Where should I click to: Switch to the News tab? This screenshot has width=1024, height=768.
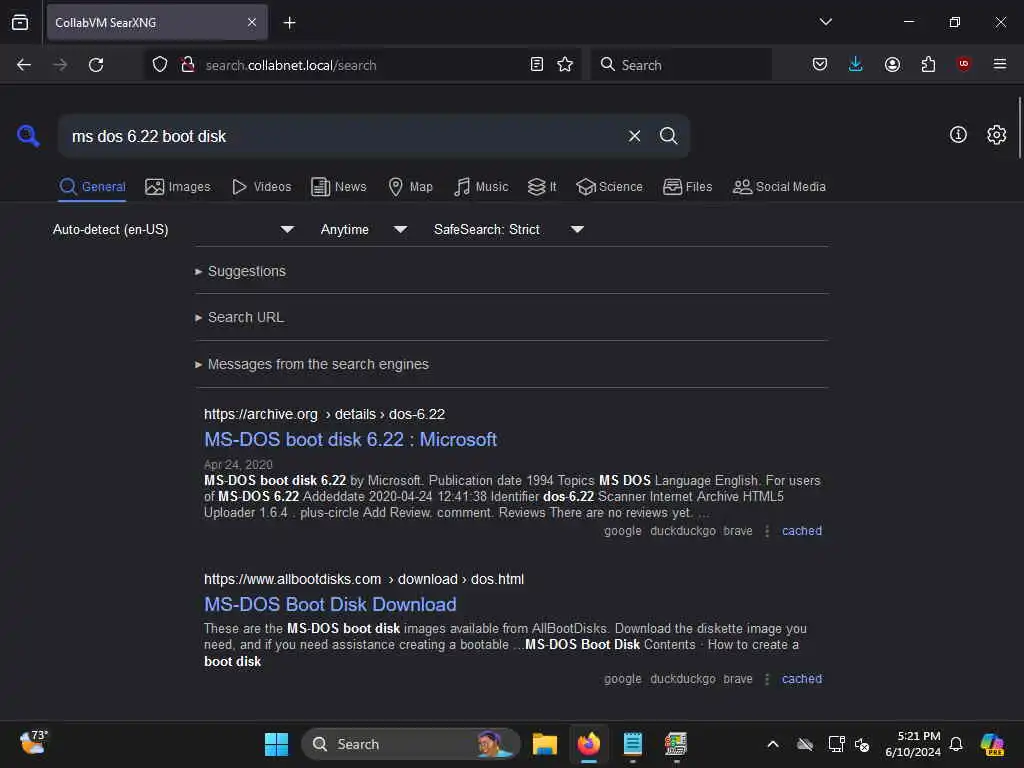point(338,187)
